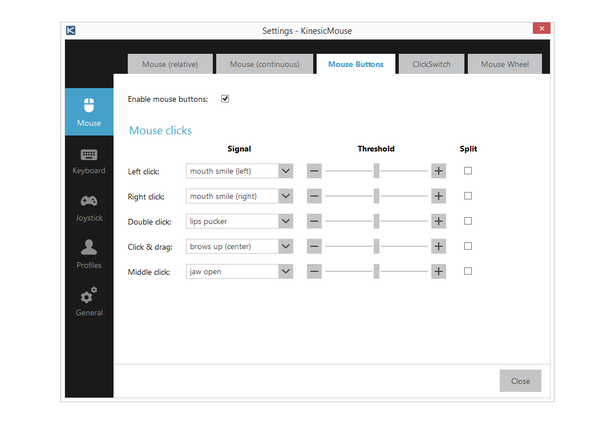Click the Right click threshold slider handle
The height and width of the screenshot is (424, 615).
(x=376, y=196)
